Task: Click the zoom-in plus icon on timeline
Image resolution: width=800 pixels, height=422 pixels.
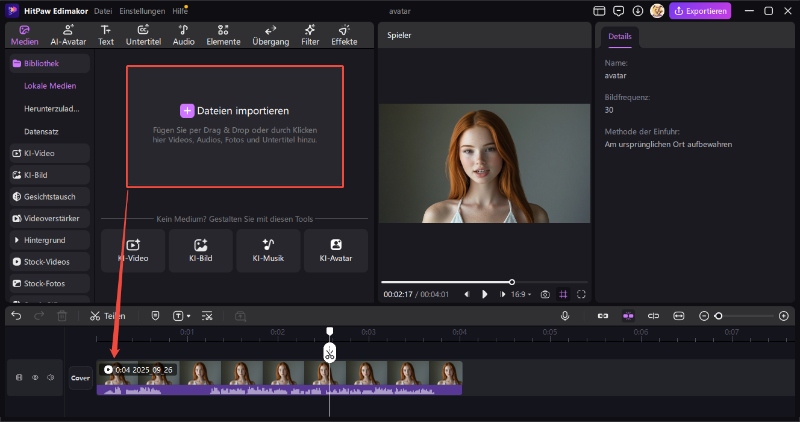Action: click(783, 315)
